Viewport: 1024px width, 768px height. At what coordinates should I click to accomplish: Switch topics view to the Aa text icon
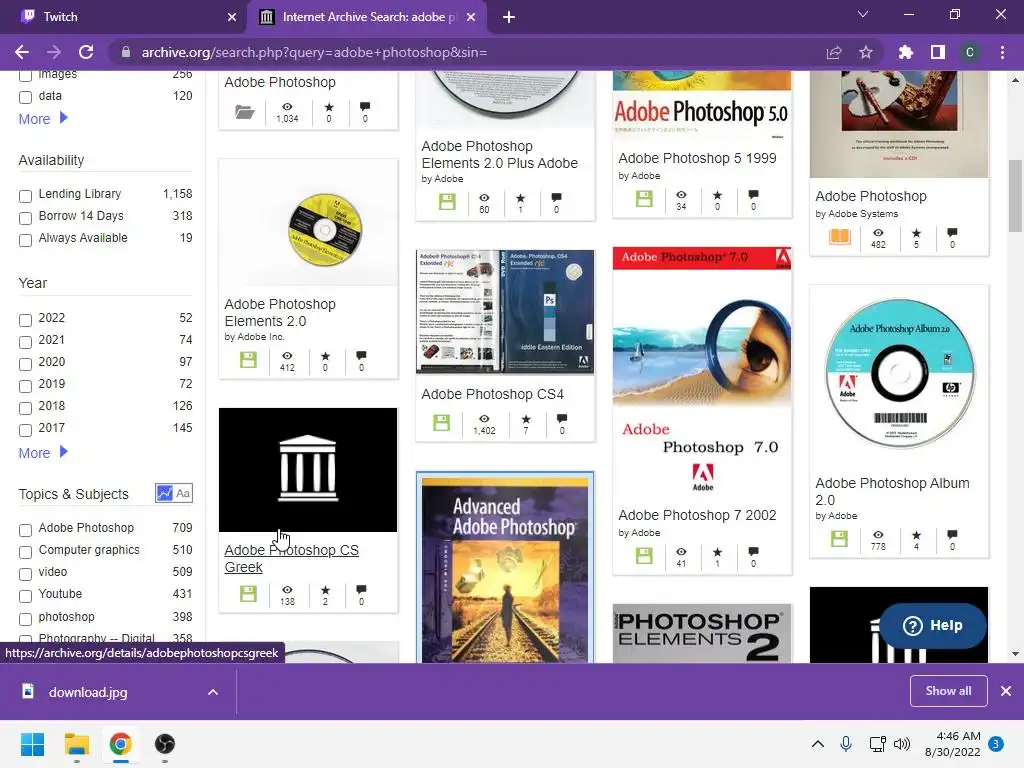pos(184,493)
